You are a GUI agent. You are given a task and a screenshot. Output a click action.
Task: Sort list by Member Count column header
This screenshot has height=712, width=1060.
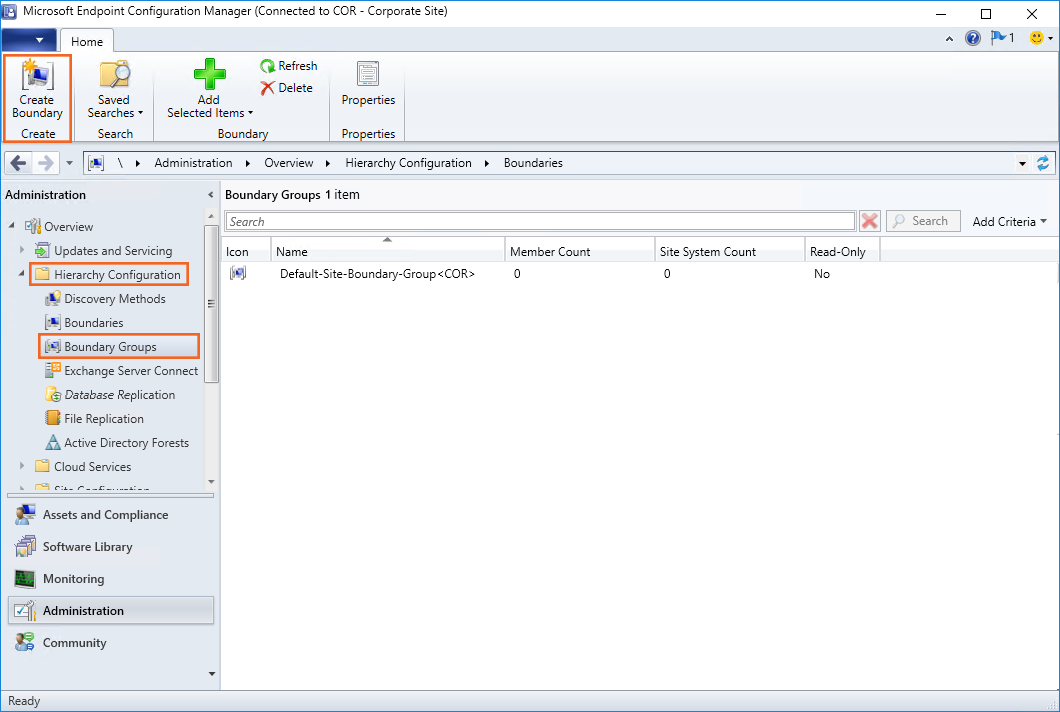coord(579,252)
